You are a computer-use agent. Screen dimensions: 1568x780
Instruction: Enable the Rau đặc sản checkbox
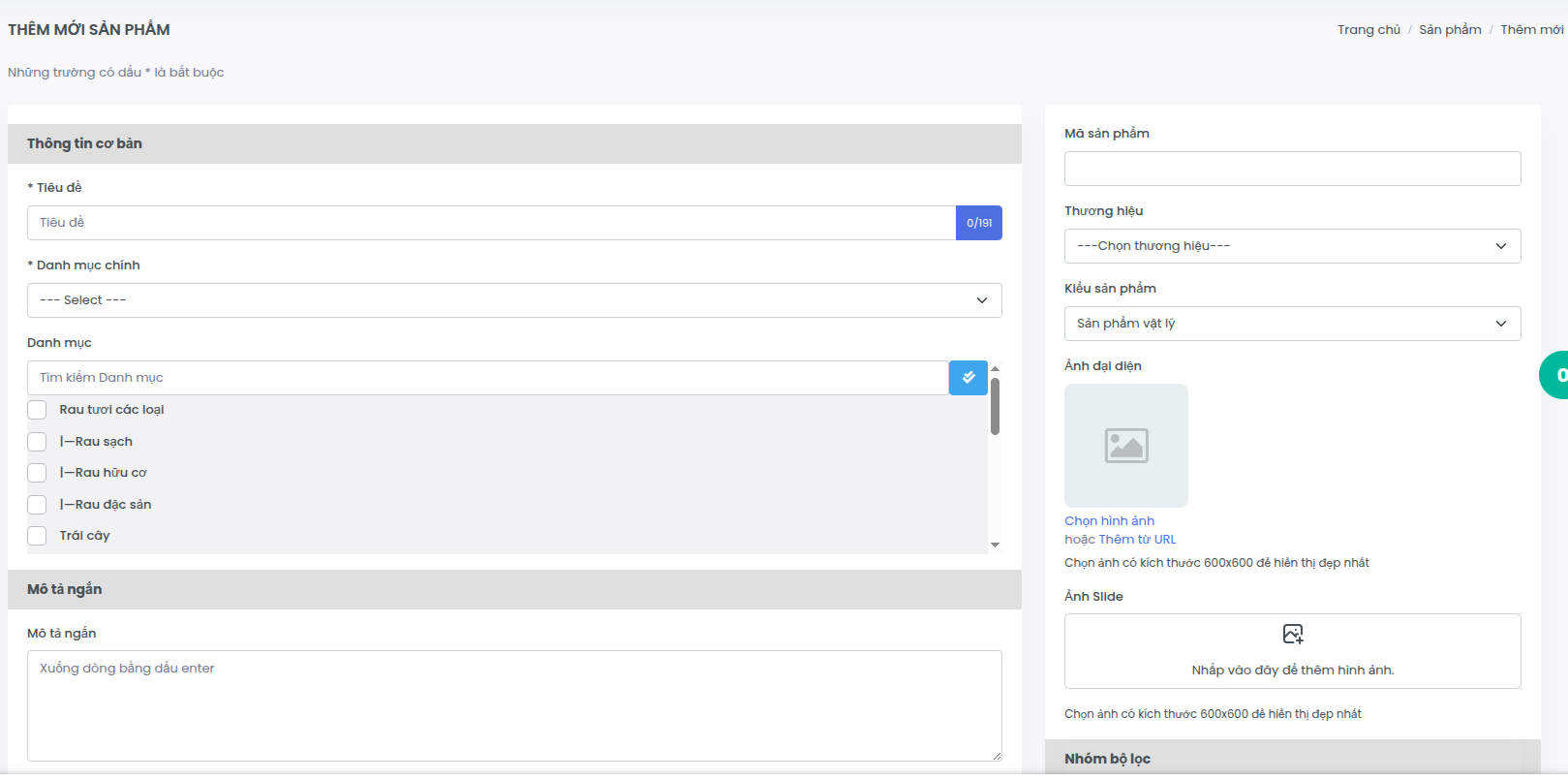pyautogui.click(x=37, y=505)
